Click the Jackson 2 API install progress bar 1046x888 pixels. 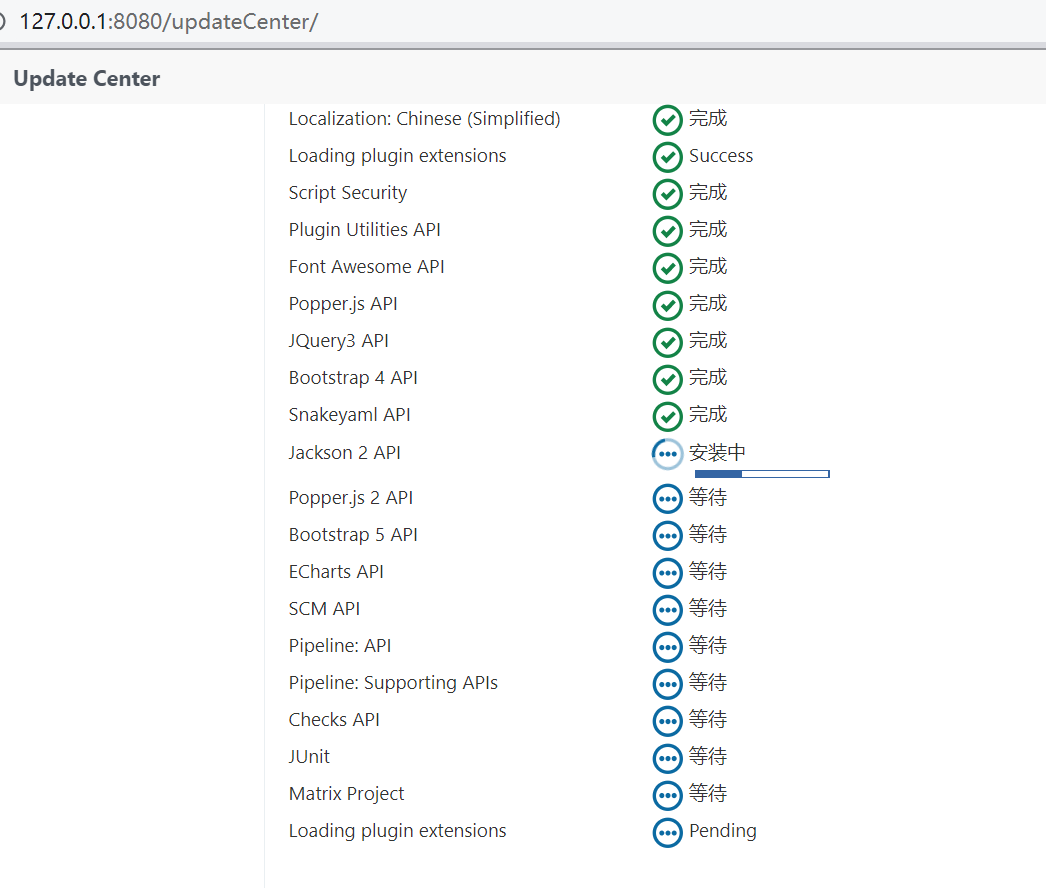pyautogui.click(x=762, y=474)
